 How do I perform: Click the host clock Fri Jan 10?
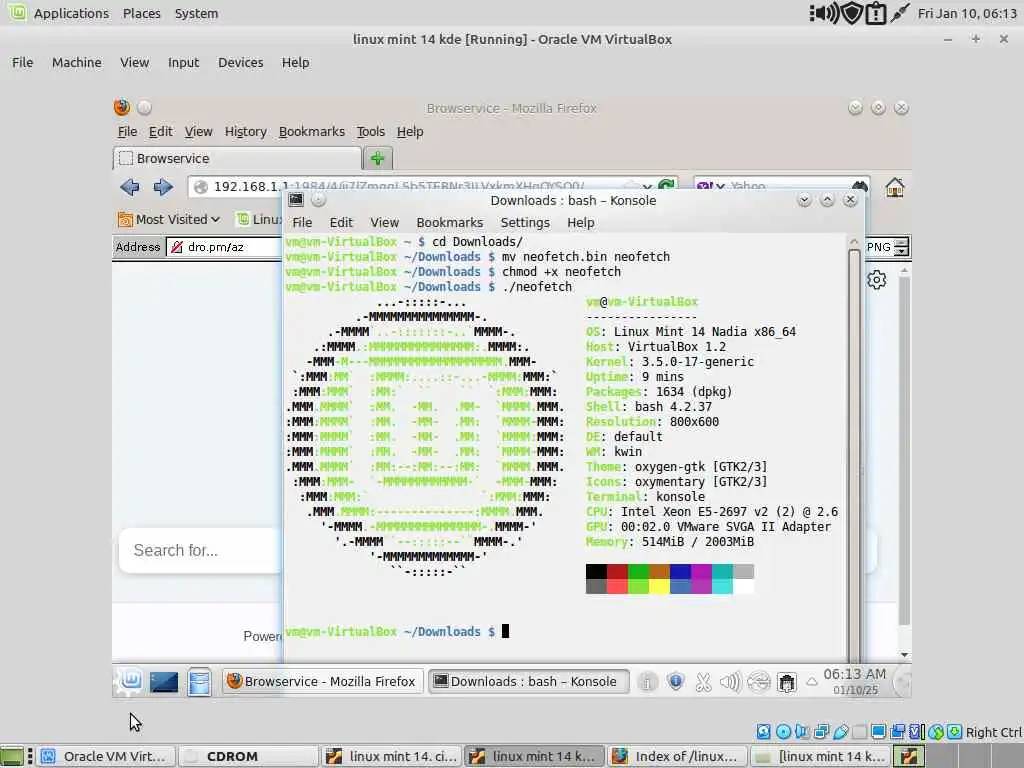coord(967,13)
